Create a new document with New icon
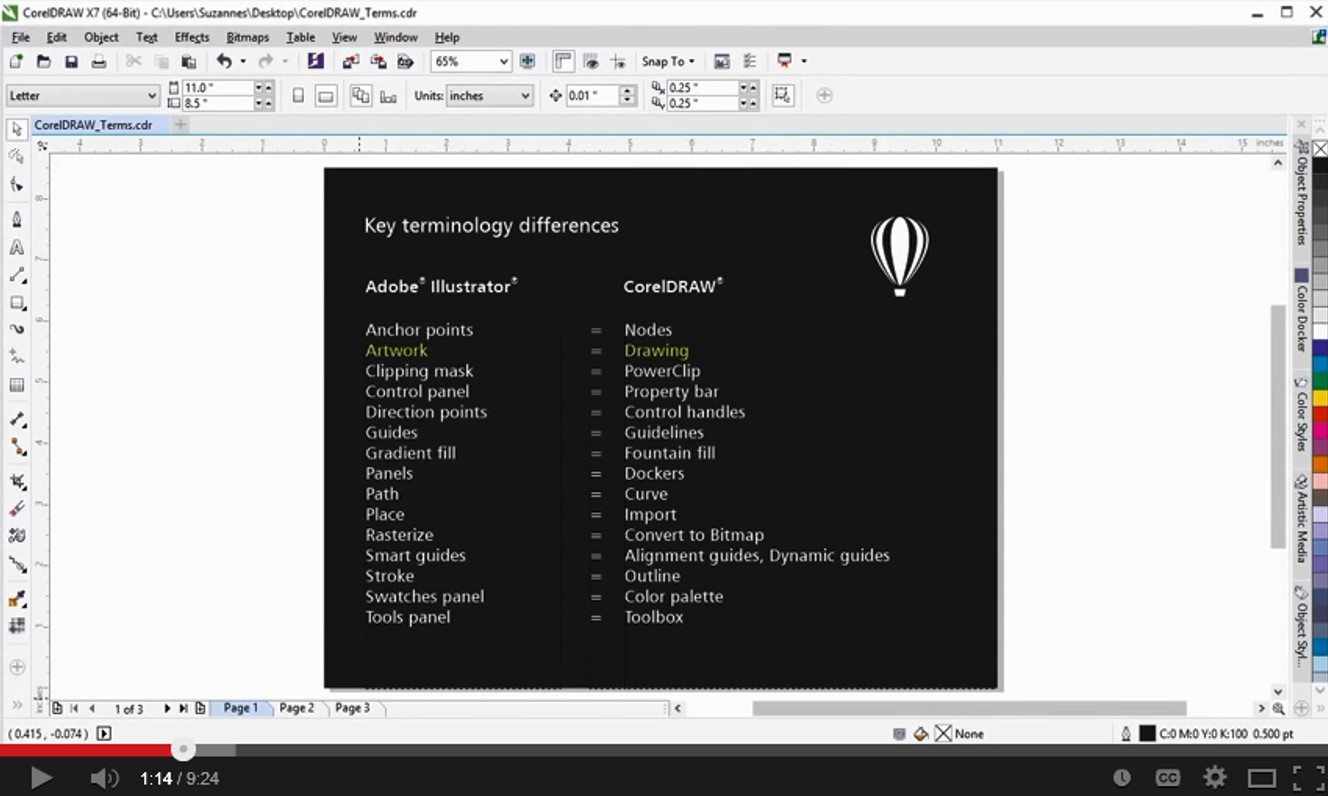 click(x=16, y=61)
